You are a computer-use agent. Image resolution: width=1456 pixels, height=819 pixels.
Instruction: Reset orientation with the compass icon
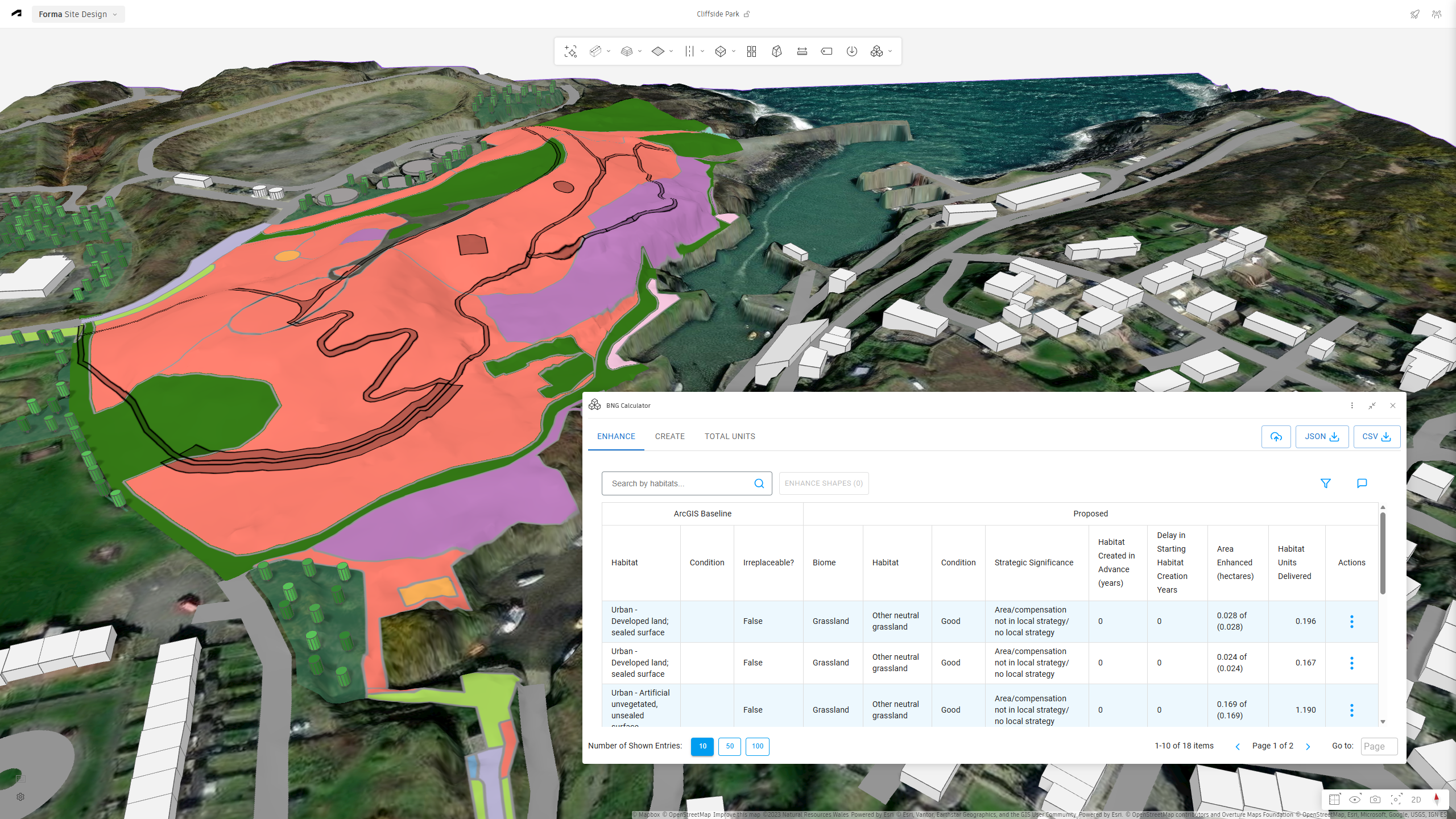coord(1437,800)
